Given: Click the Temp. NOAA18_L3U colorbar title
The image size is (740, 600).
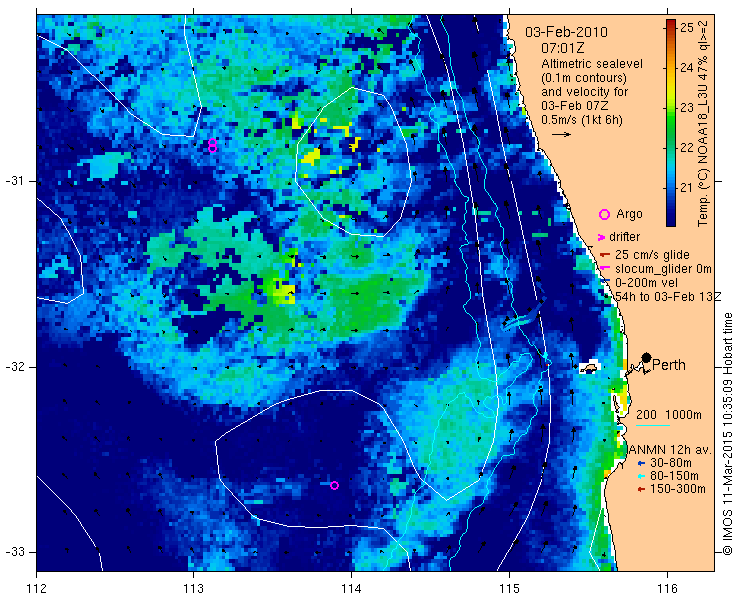Looking at the screenshot, I should [x=704, y=123].
